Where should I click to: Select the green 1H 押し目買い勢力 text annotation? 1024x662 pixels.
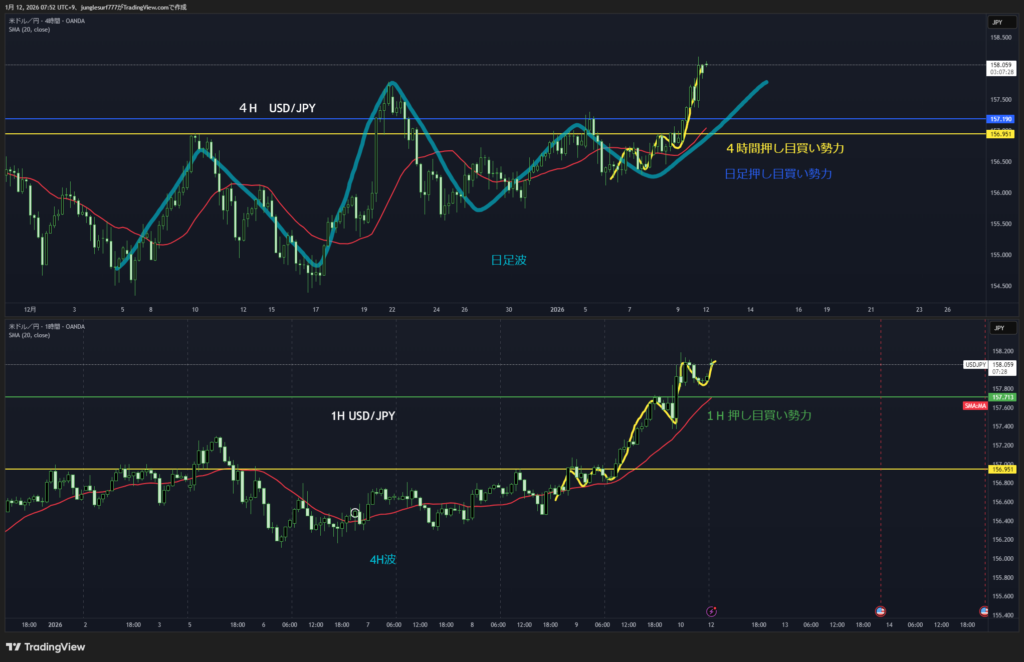[x=759, y=415]
